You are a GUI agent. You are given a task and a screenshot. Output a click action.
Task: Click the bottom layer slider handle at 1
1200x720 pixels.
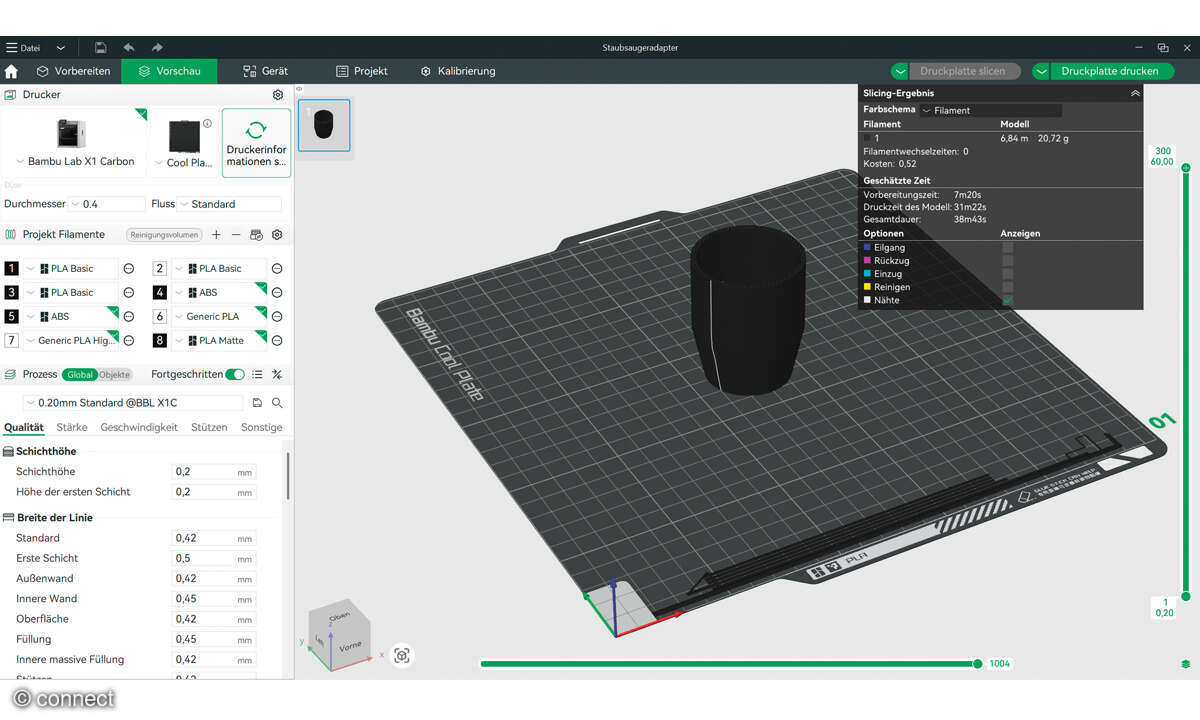[x=1186, y=597]
